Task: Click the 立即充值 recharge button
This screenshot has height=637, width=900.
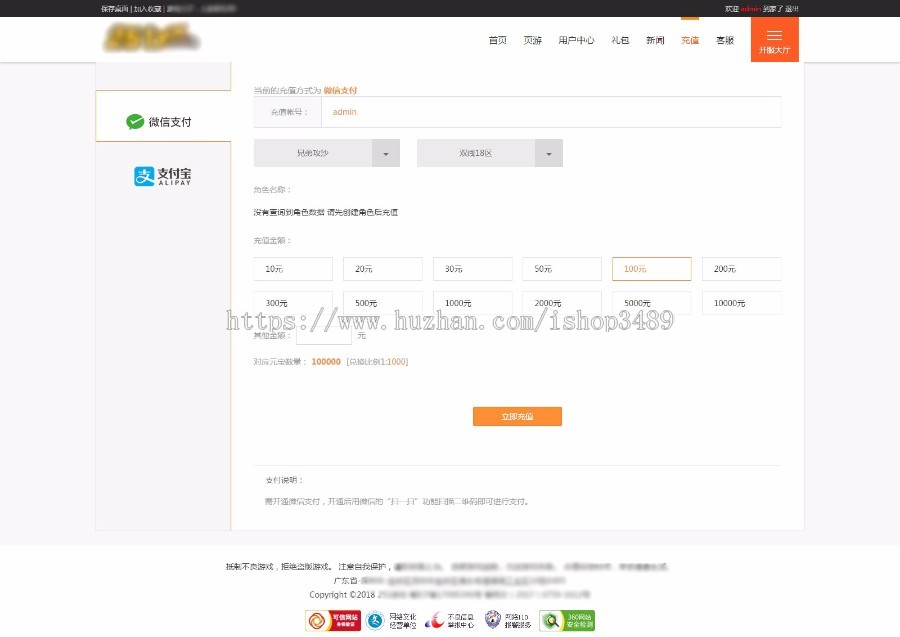Action: point(518,416)
